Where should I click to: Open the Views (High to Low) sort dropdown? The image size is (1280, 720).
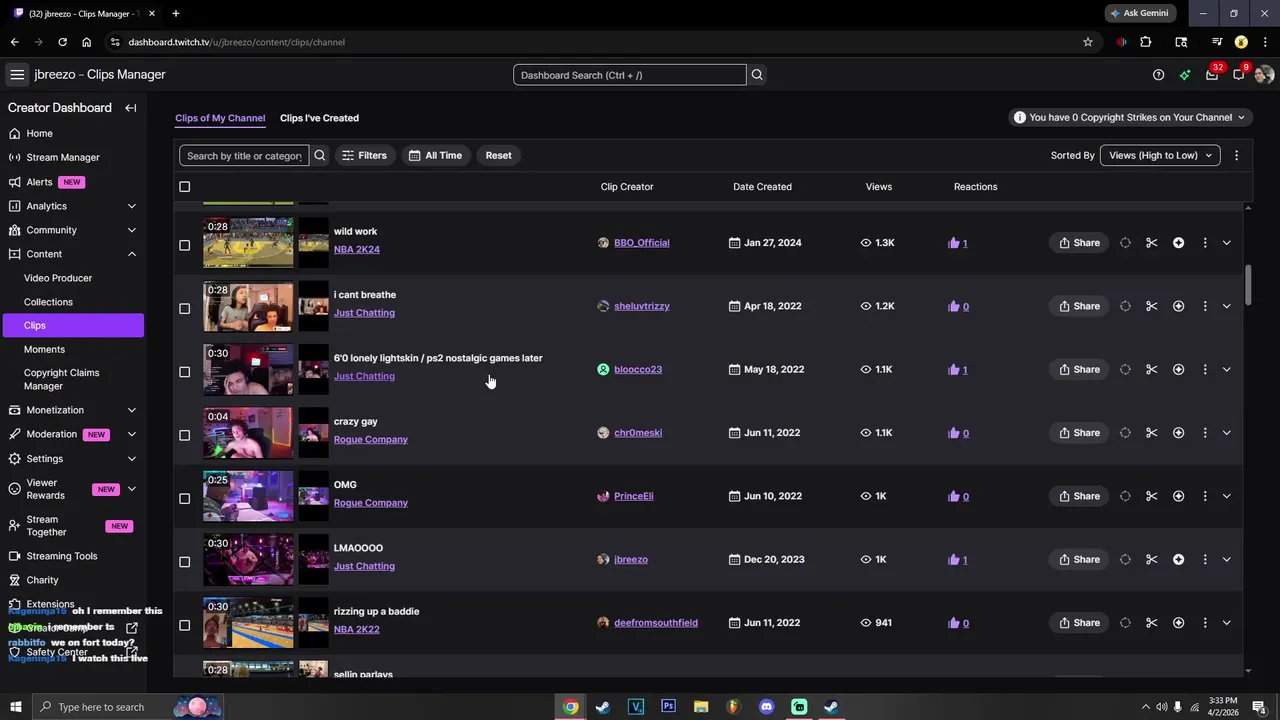(1160, 155)
